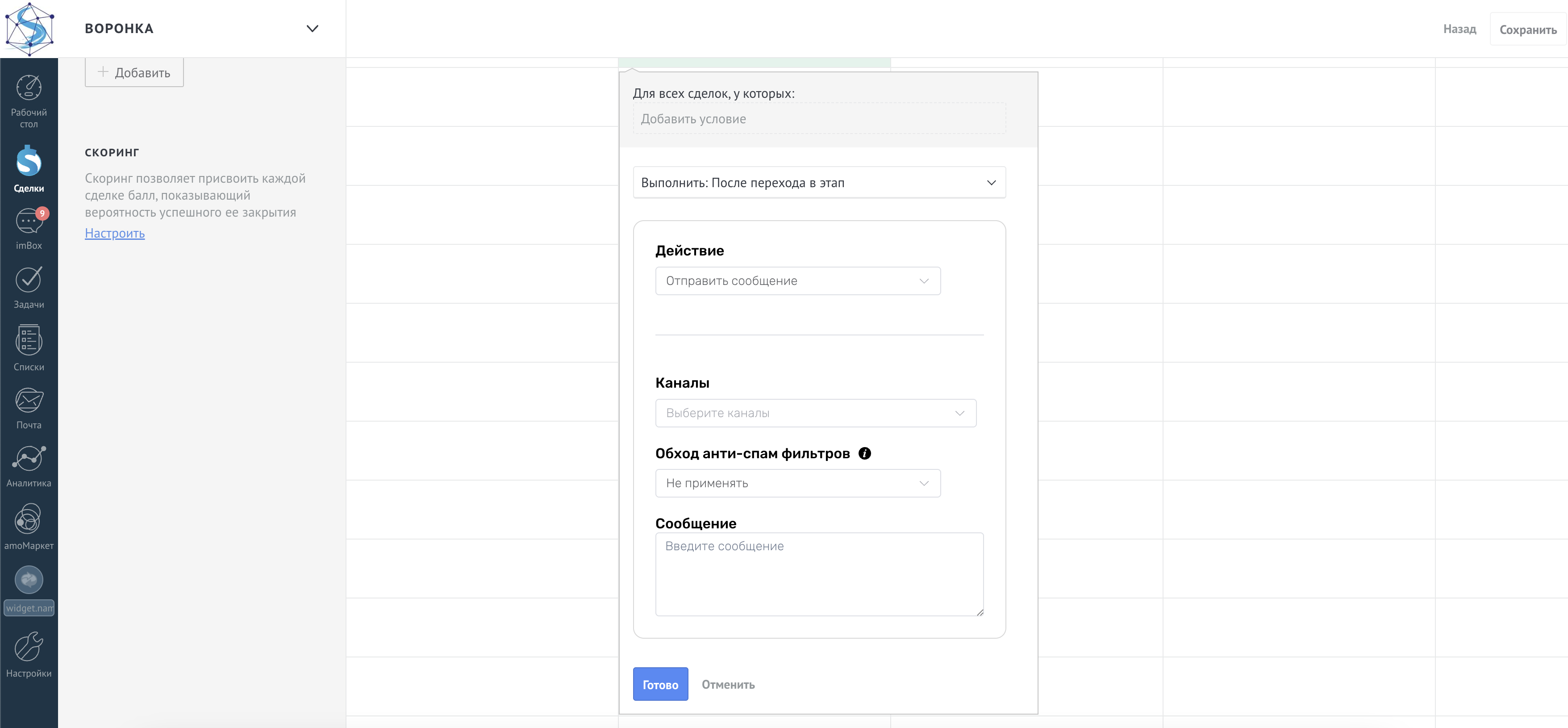Open imBox chat with notification badge
This screenshot has width=1568, height=728.
pyautogui.click(x=29, y=221)
